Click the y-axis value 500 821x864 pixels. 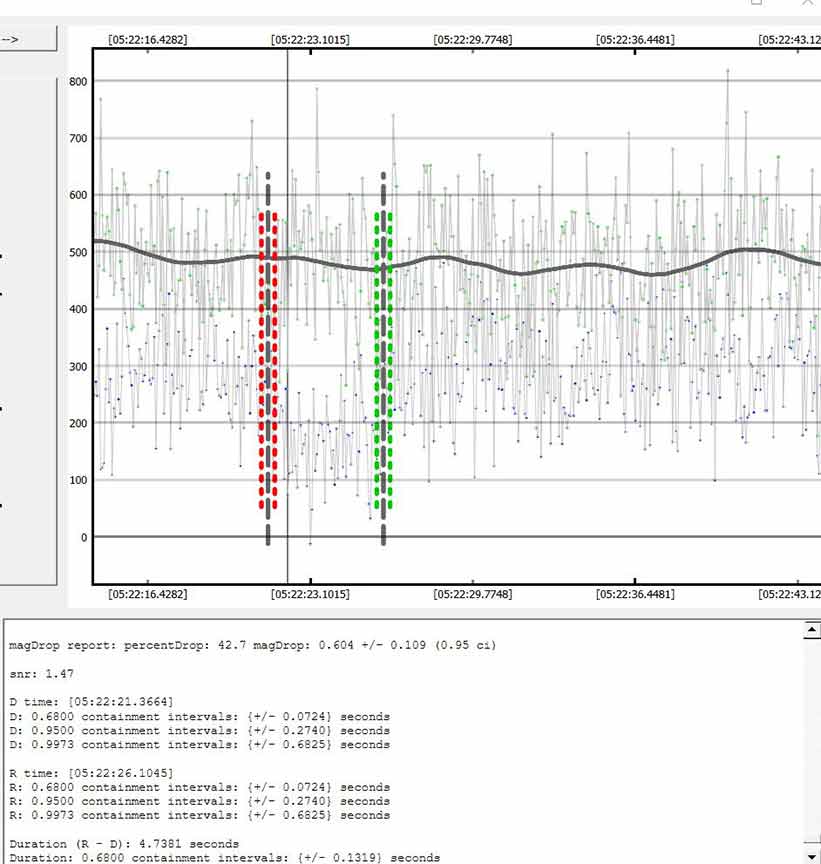click(78, 252)
